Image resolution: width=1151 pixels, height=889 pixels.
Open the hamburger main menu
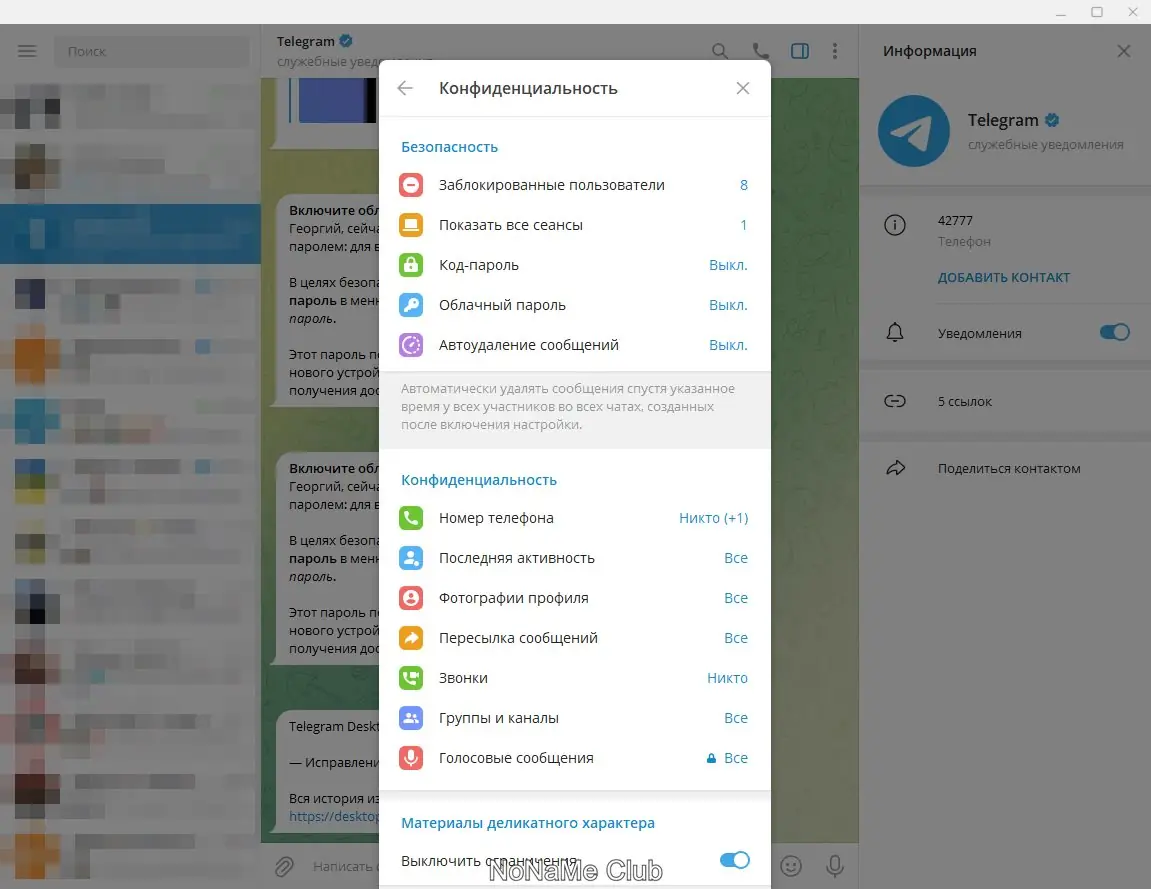pos(27,51)
